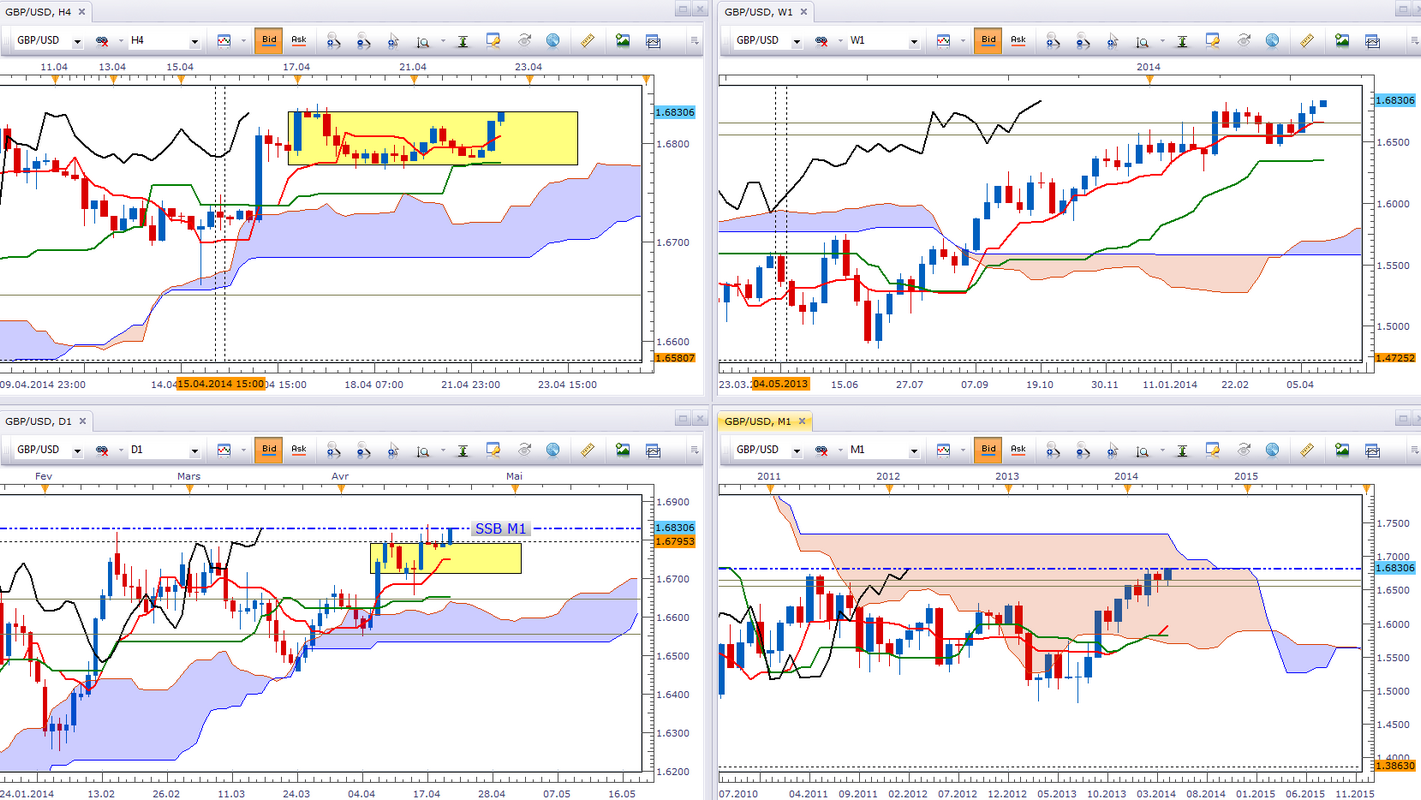Select the GBP/USD, D1 tab
The image size is (1421, 800).
(x=38, y=421)
